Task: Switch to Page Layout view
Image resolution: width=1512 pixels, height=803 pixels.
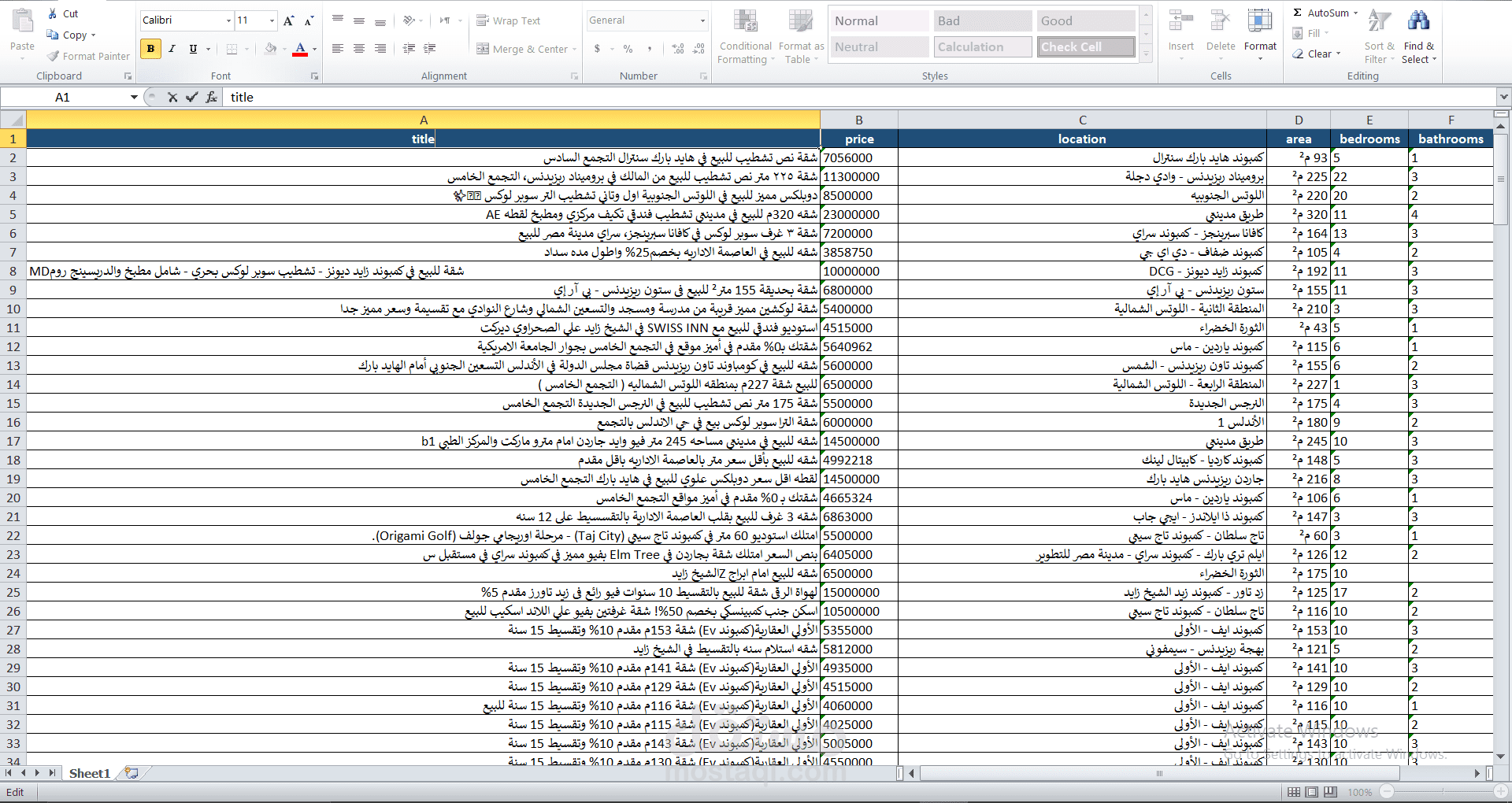Action: coord(1311,792)
